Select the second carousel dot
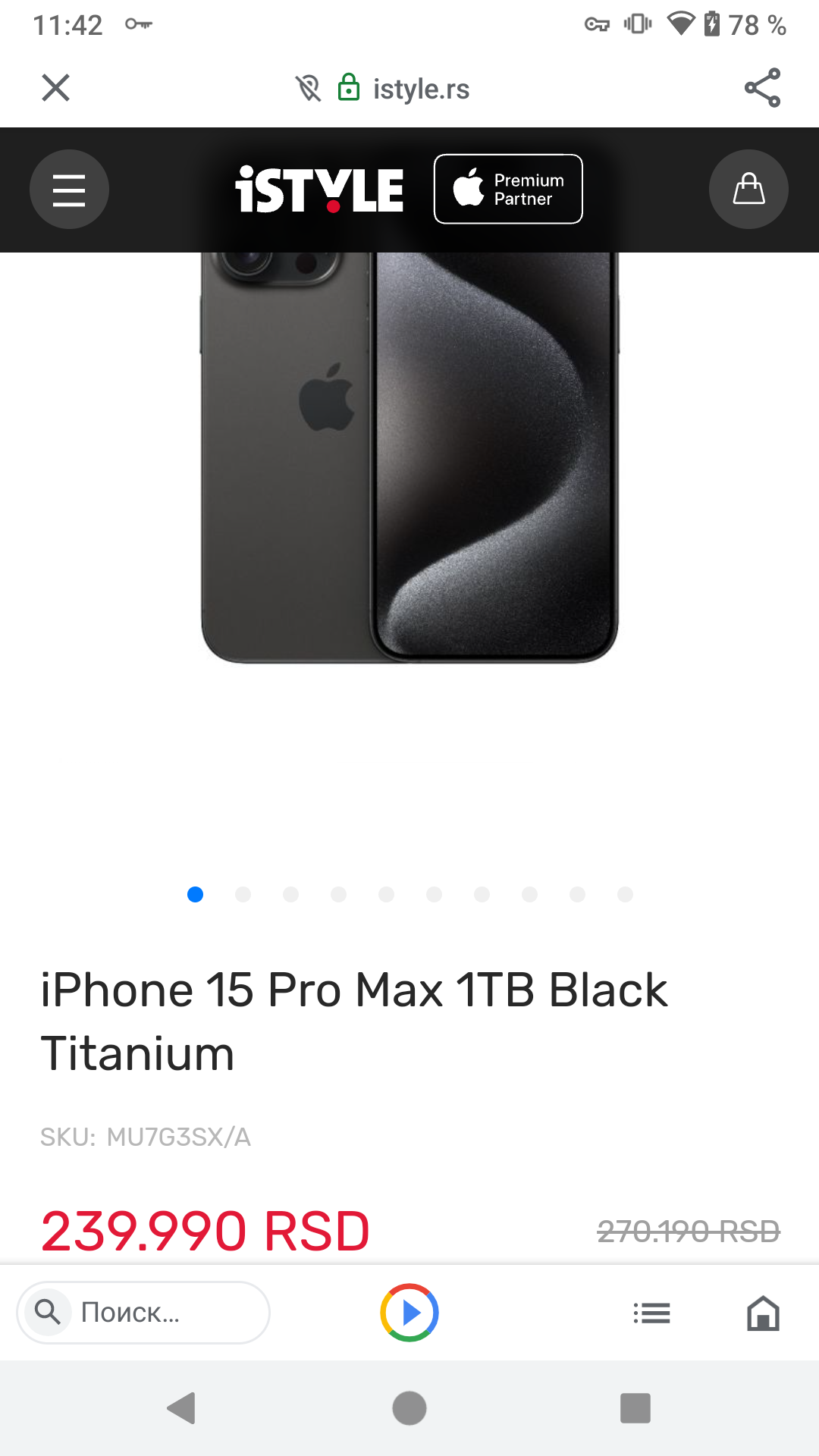The height and width of the screenshot is (1456, 819). pyautogui.click(x=243, y=895)
